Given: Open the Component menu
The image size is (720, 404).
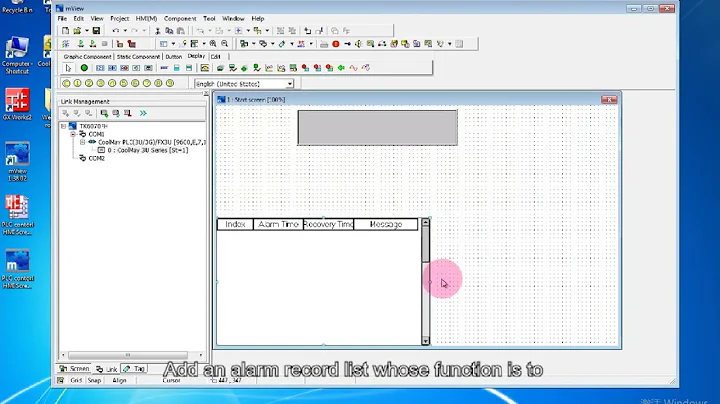Looking at the screenshot, I should [x=180, y=19].
